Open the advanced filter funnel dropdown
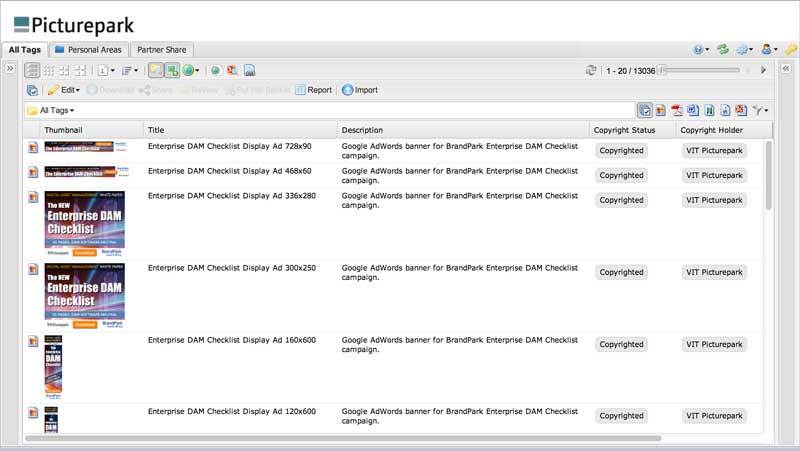The height and width of the screenshot is (451, 800). (x=760, y=110)
